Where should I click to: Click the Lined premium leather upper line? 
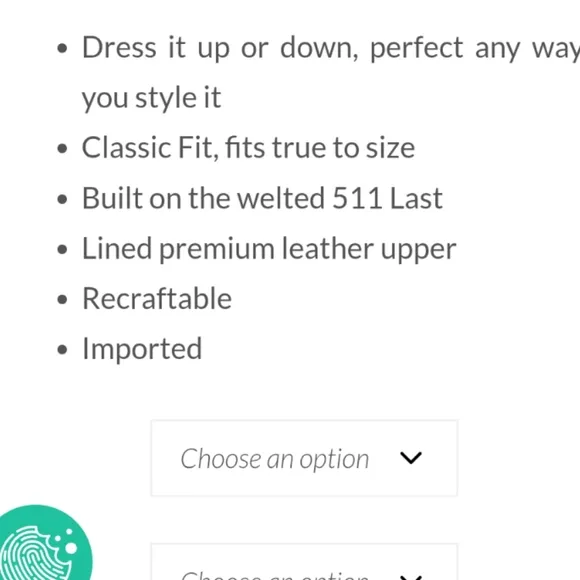click(269, 249)
